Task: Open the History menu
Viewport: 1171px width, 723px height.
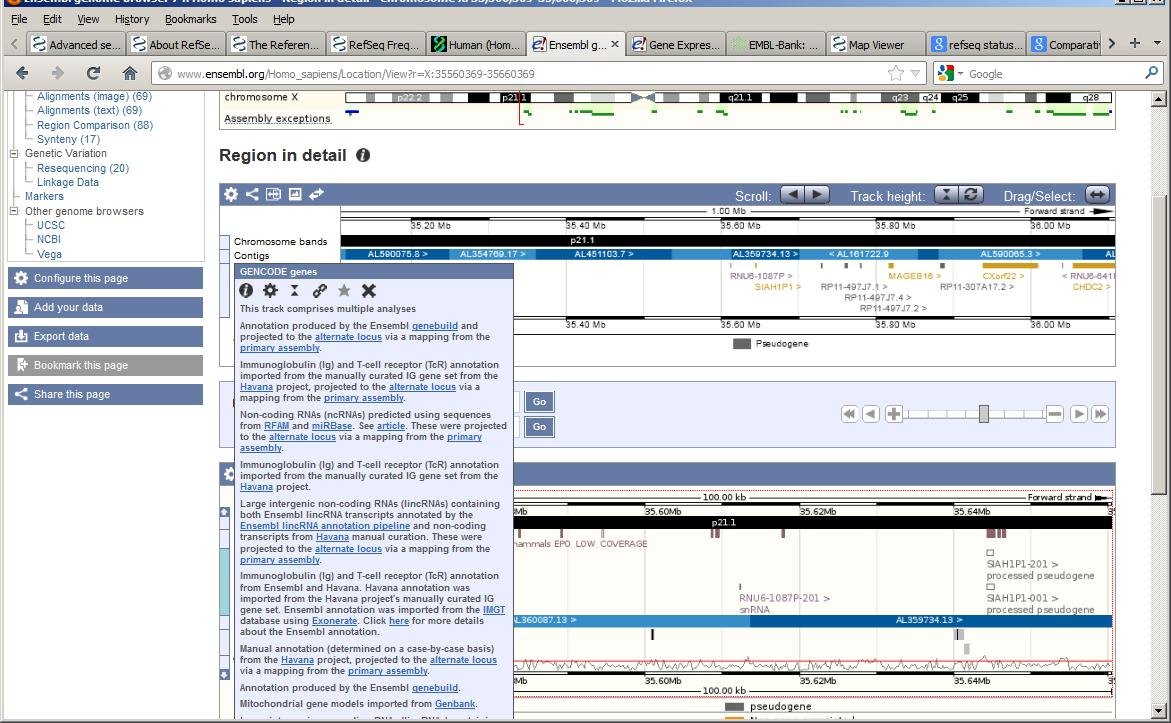Action: (132, 19)
